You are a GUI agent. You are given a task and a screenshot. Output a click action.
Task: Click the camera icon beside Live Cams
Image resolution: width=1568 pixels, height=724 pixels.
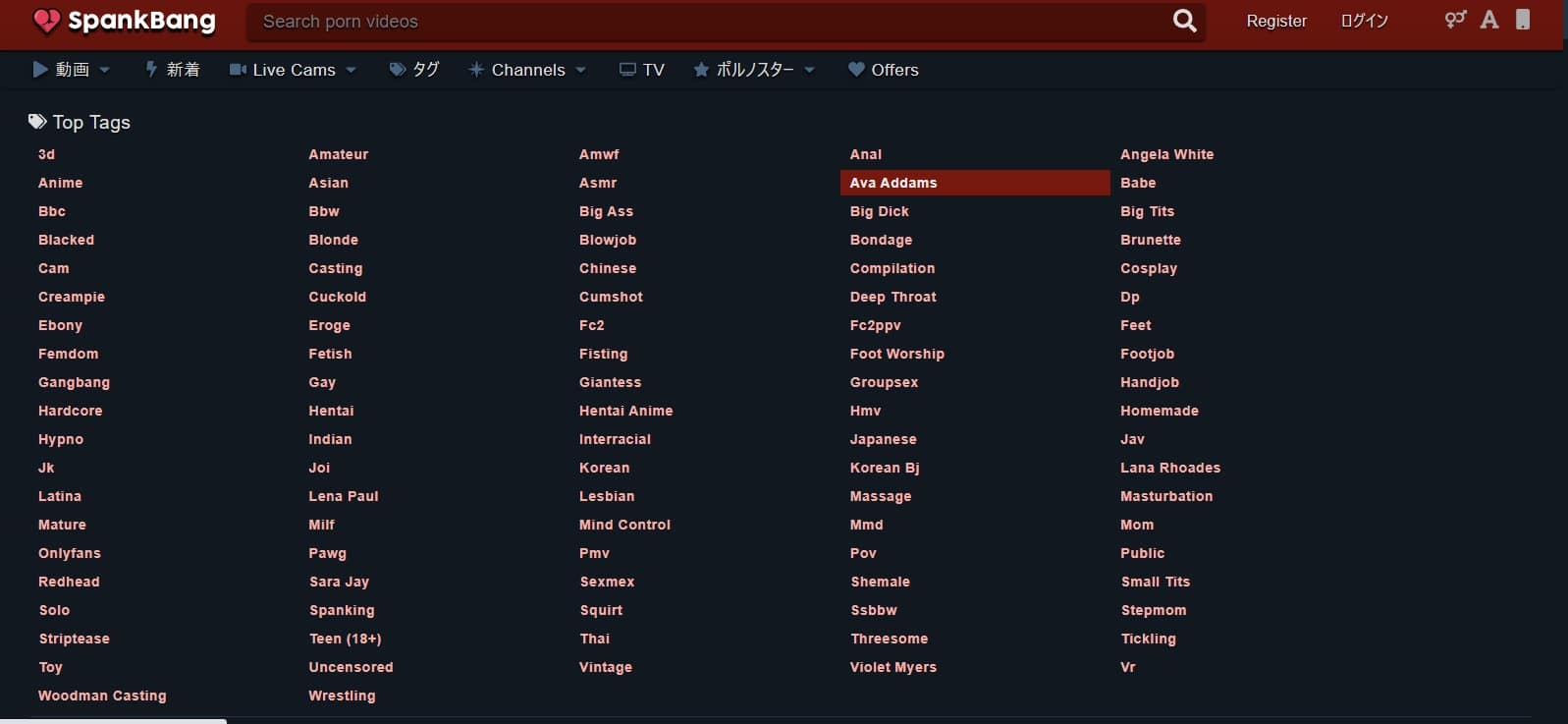[238, 70]
